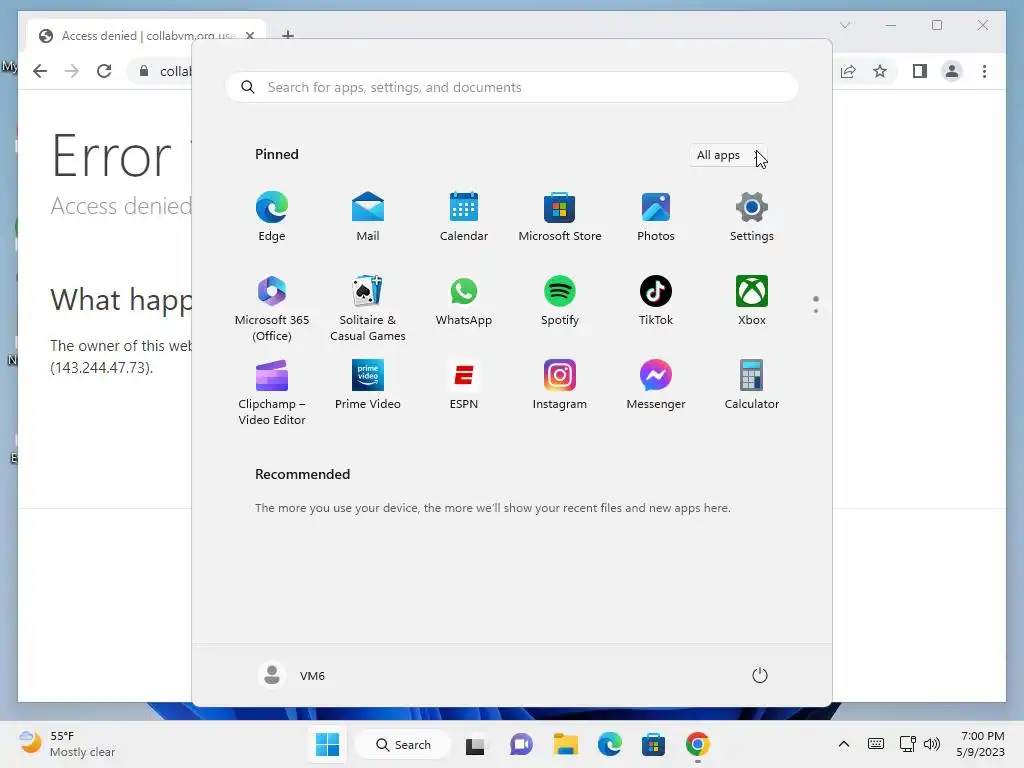The width and height of the screenshot is (1024, 768).
Task: Open Microsoft Store from pinned apps
Action: point(560,217)
